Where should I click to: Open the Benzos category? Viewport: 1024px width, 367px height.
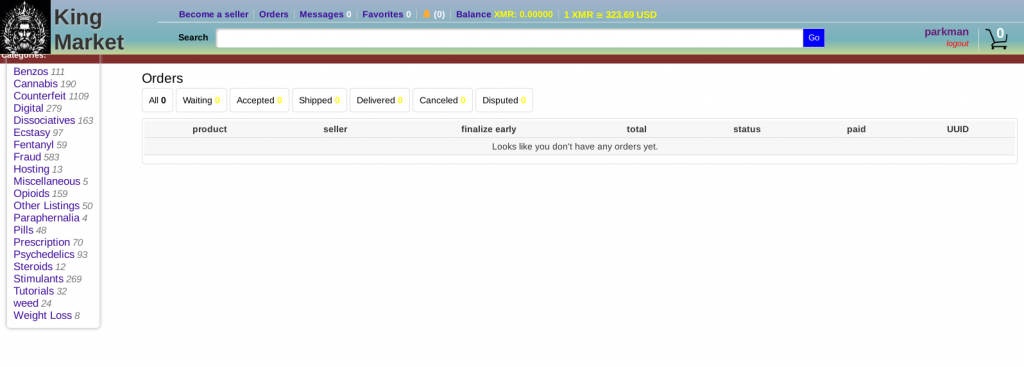point(31,72)
